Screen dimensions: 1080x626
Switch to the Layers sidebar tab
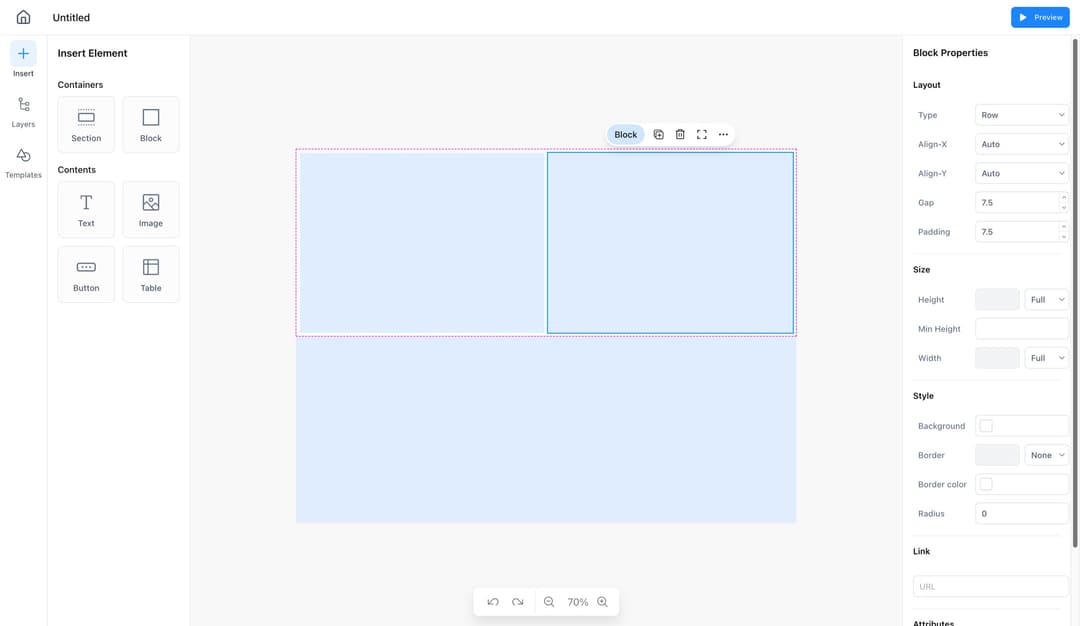[23, 111]
